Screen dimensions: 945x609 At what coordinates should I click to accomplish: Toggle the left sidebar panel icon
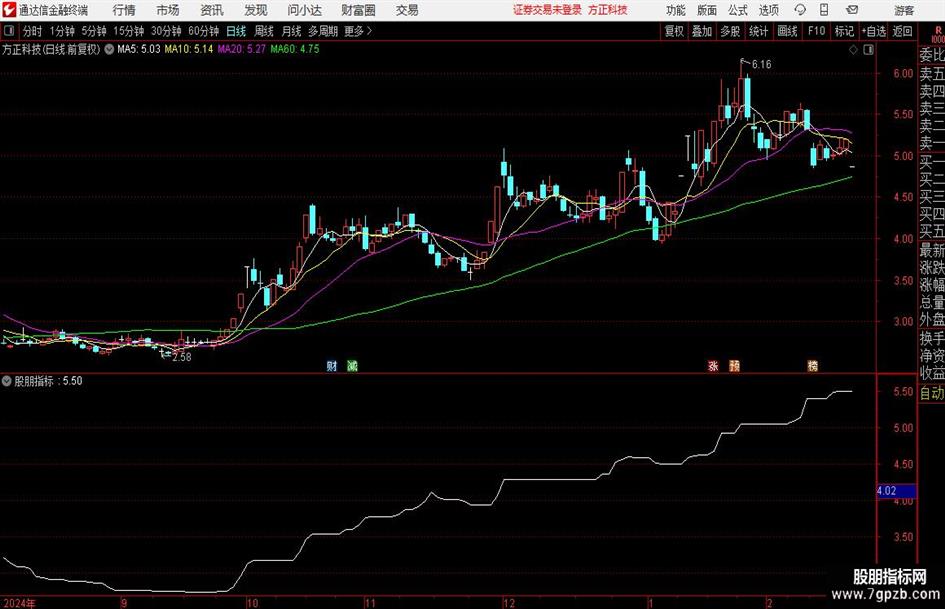pos(9,31)
